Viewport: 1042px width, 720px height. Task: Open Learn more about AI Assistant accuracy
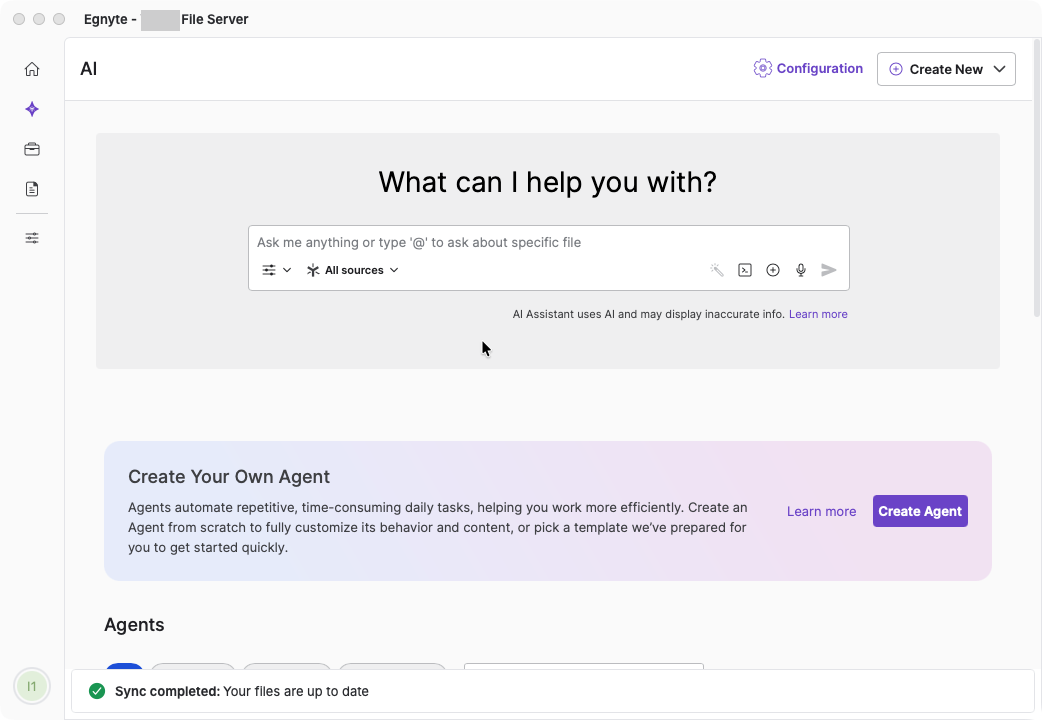[x=818, y=313]
